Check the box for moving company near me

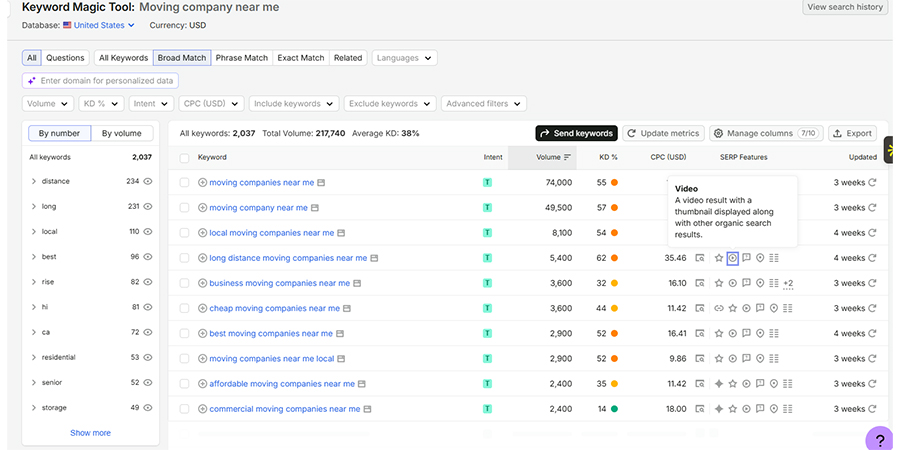(x=184, y=208)
